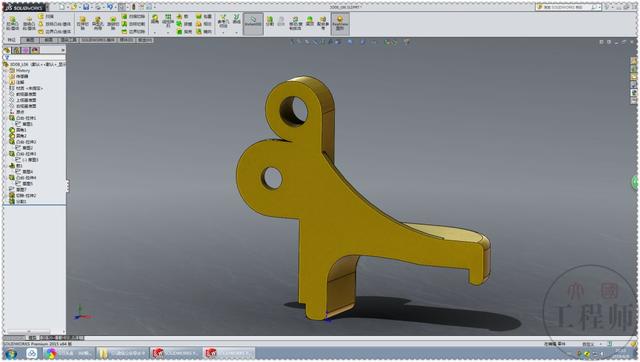Select the Extruded Cut tool
This screenshot has width=640, height=362.
[82, 23]
